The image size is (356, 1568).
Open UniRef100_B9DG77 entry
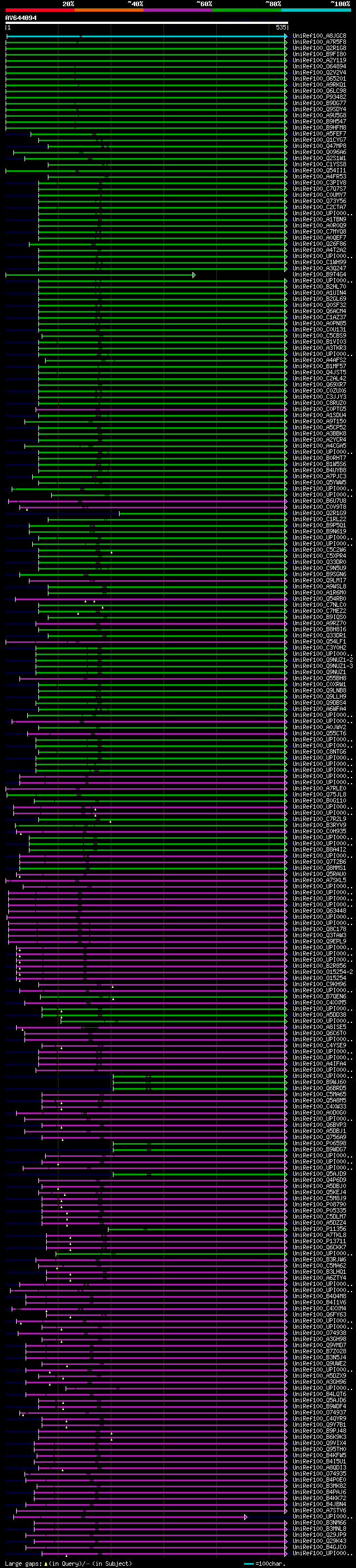click(319, 103)
